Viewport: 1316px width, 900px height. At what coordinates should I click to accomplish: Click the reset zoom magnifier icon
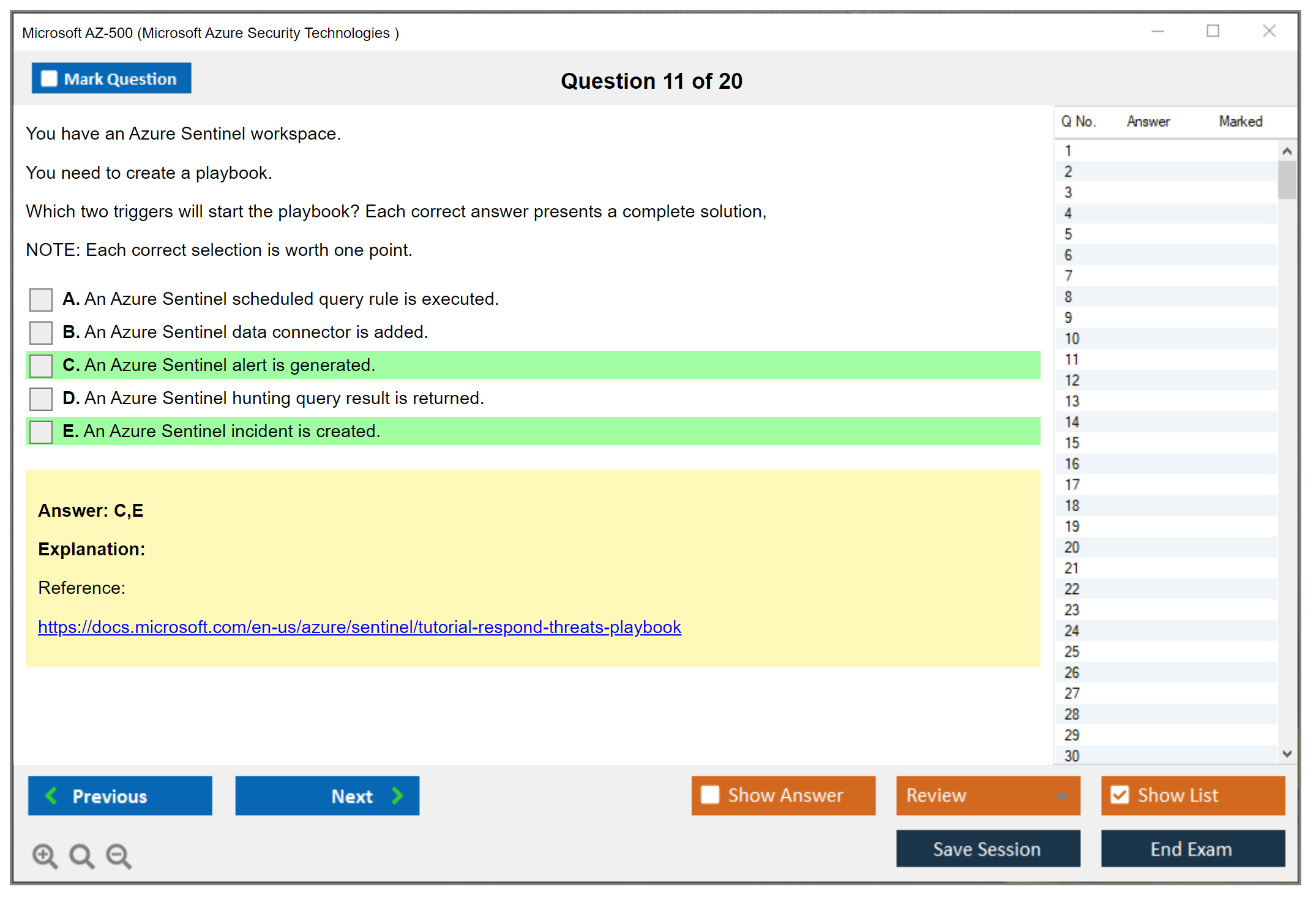pos(81,855)
